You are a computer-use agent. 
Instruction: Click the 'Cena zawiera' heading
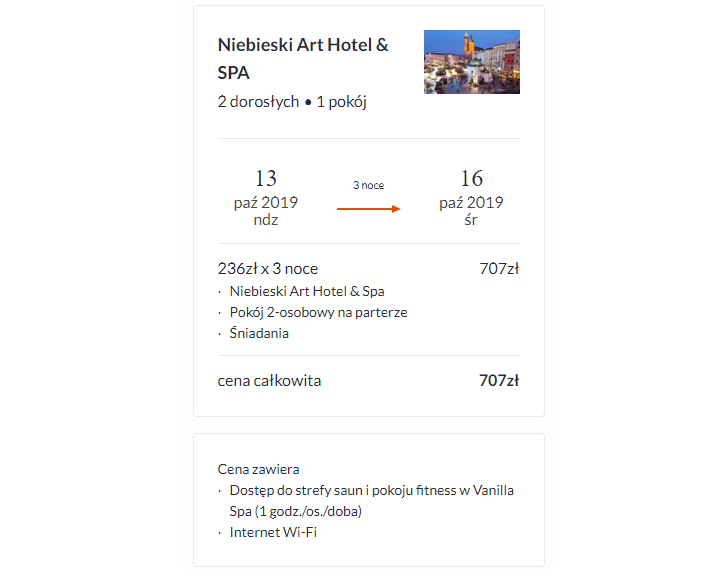(258, 469)
